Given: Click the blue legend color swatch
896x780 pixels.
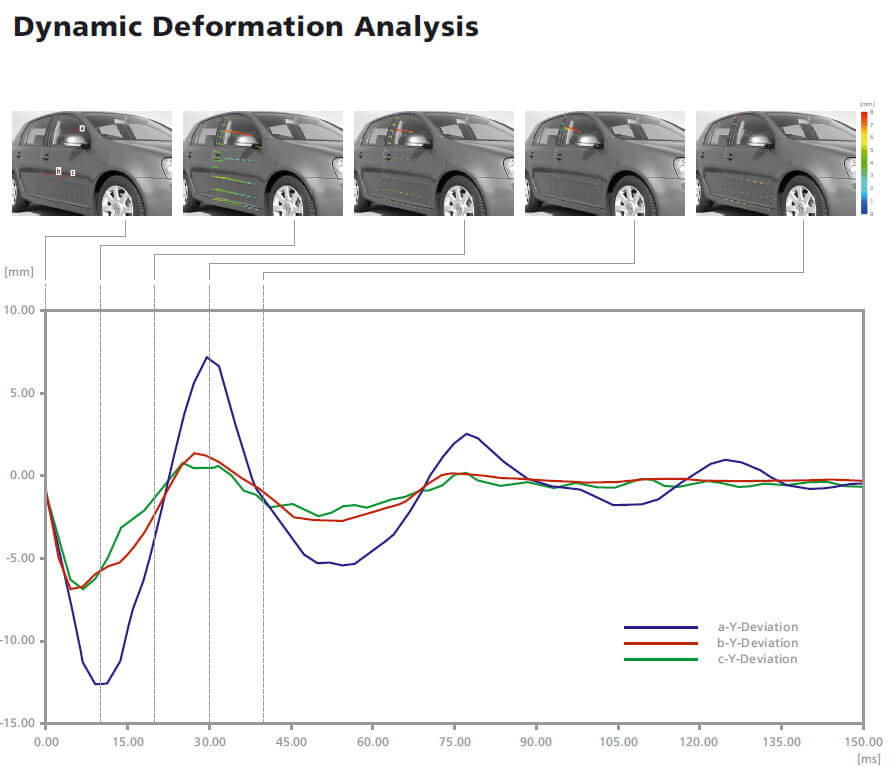Looking at the screenshot, I should point(660,627).
